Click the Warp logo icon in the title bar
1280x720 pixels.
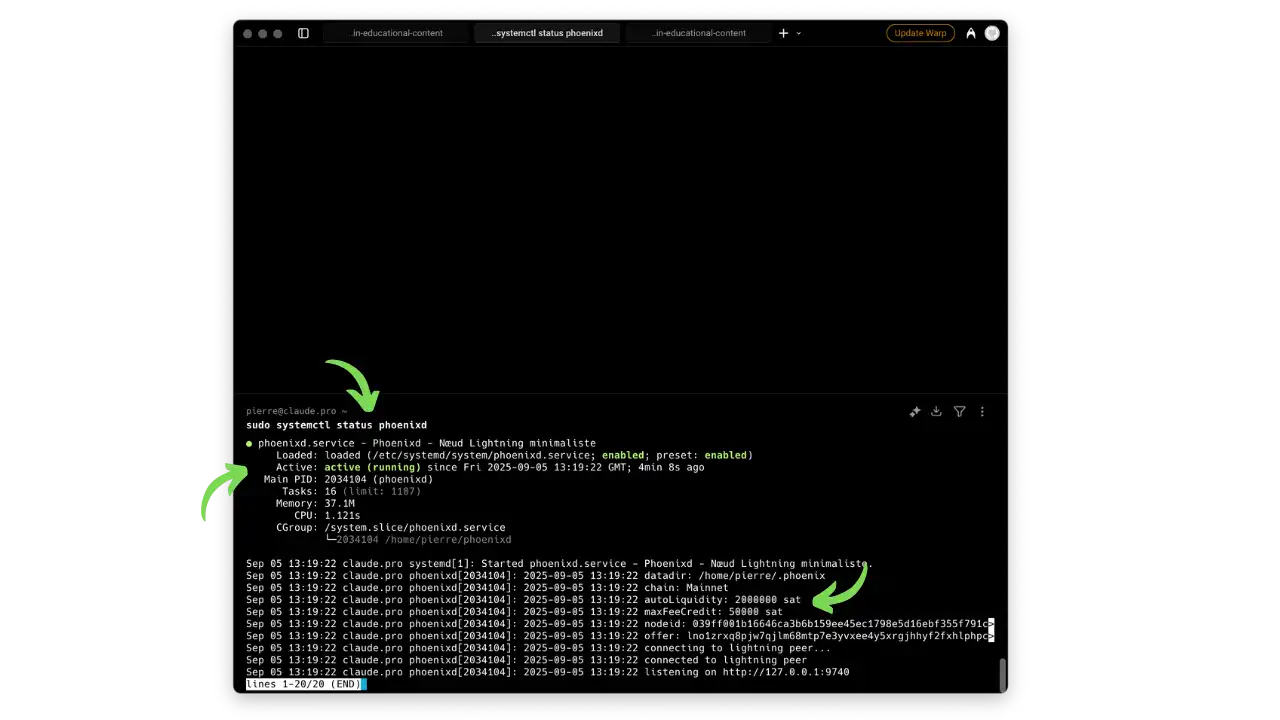tap(971, 33)
